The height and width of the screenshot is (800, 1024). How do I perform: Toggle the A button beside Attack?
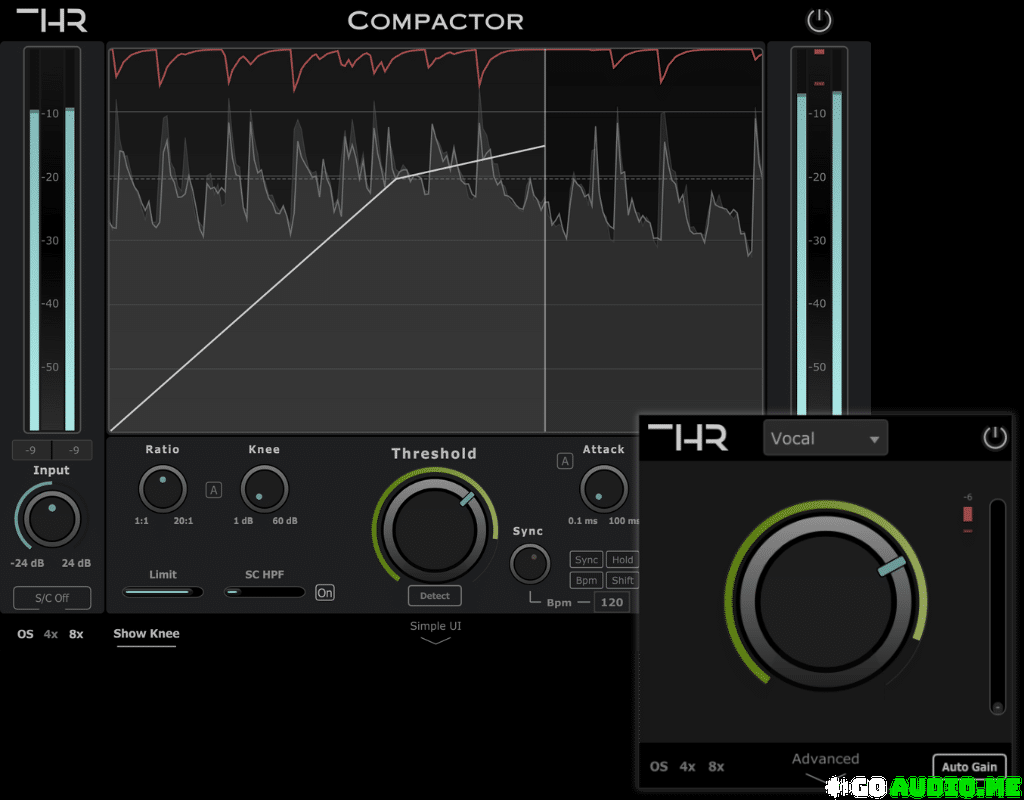coord(565,461)
